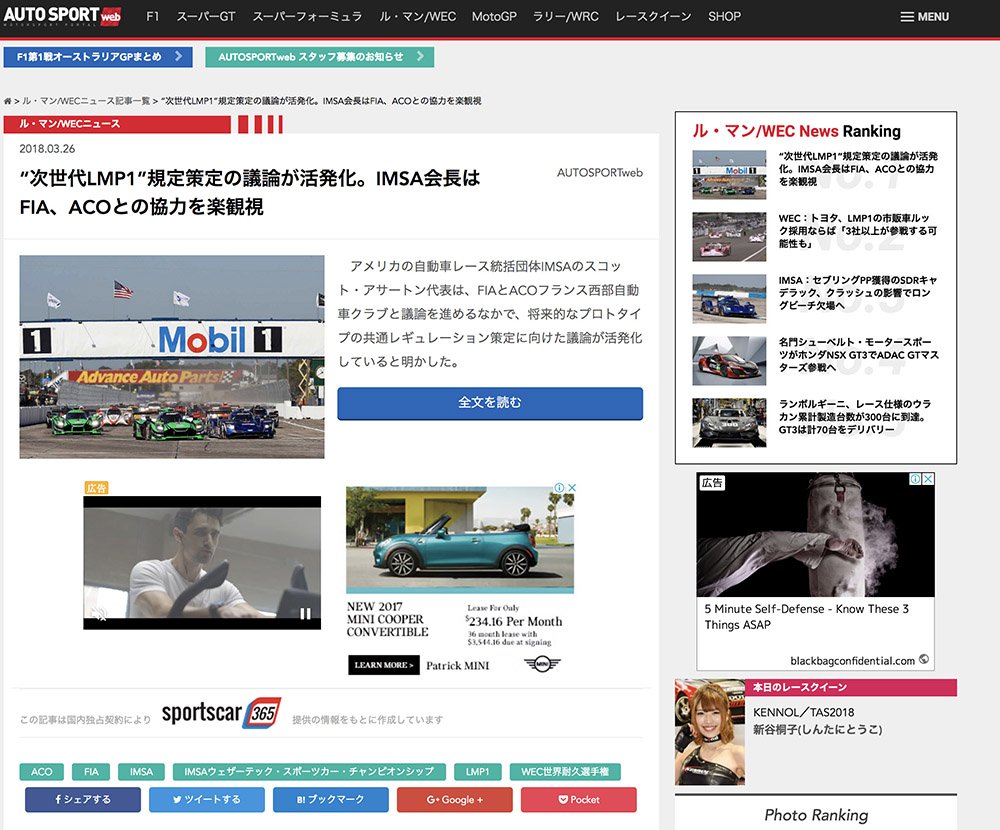Pause the video advertisement
Image resolution: width=1000 pixels, height=830 pixels.
coord(305,614)
